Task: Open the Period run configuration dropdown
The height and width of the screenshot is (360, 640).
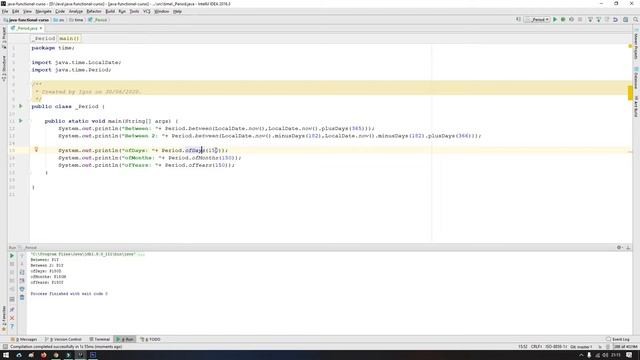Action: tap(537, 20)
